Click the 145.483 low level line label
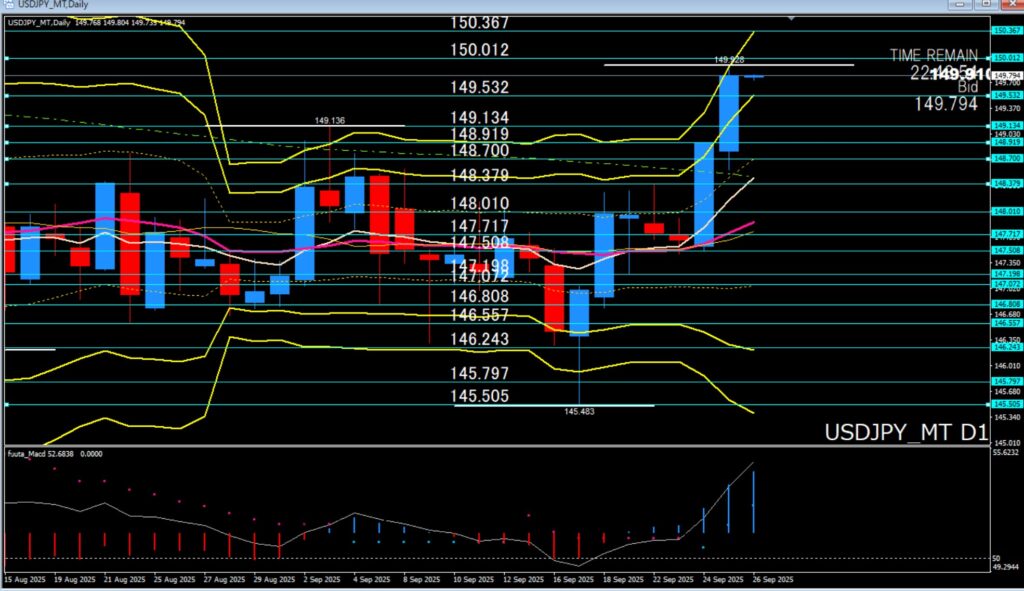The width and height of the screenshot is (1024, 591). pyautogui.click(x=579, y=411)
